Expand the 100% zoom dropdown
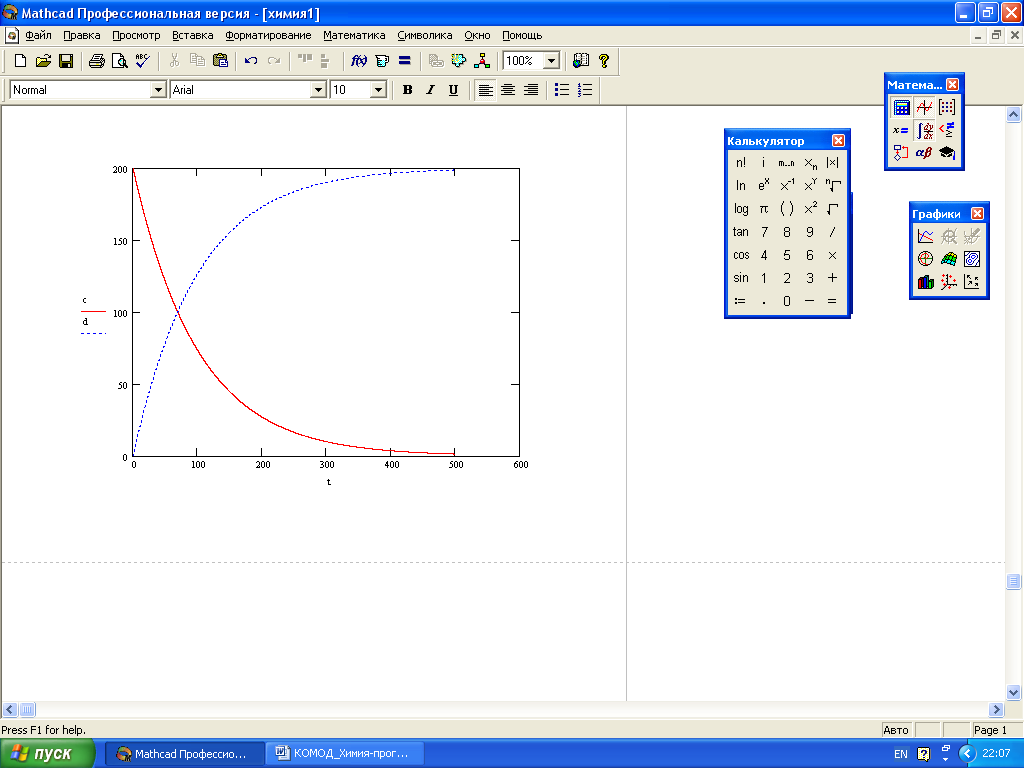Screen dimensions: 1024x768 click(550, 61)
